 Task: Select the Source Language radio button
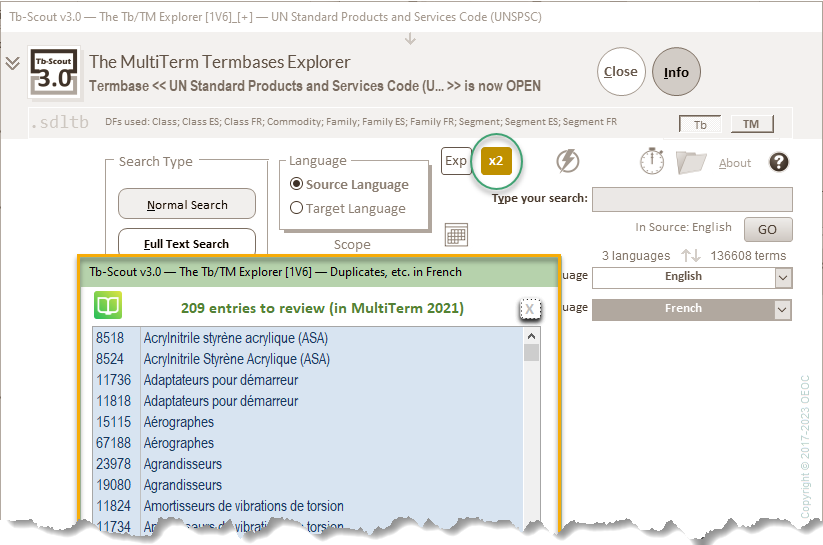(x=297, y=184)
